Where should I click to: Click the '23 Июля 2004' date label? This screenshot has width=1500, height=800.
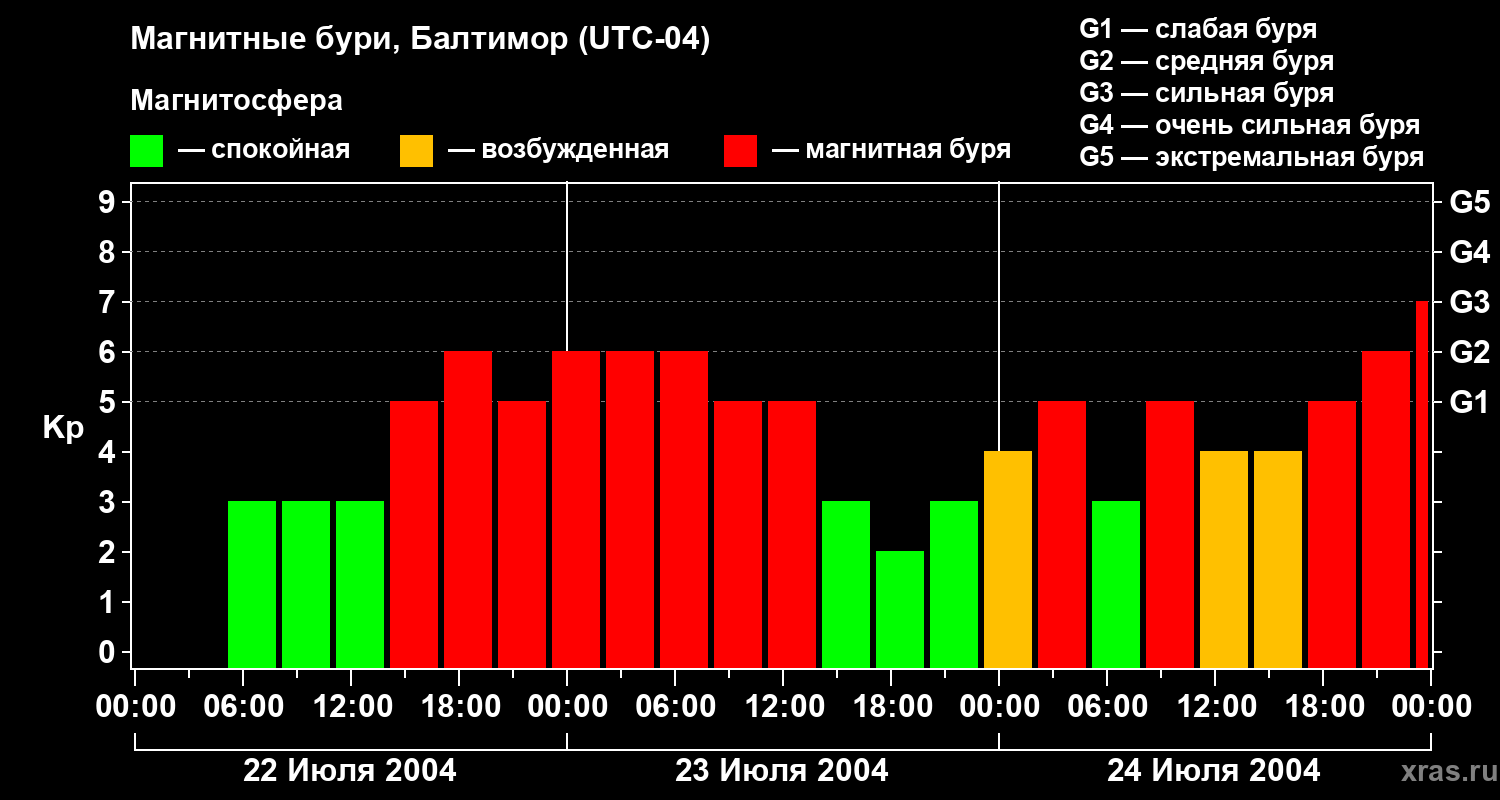(x=782, y=770)
